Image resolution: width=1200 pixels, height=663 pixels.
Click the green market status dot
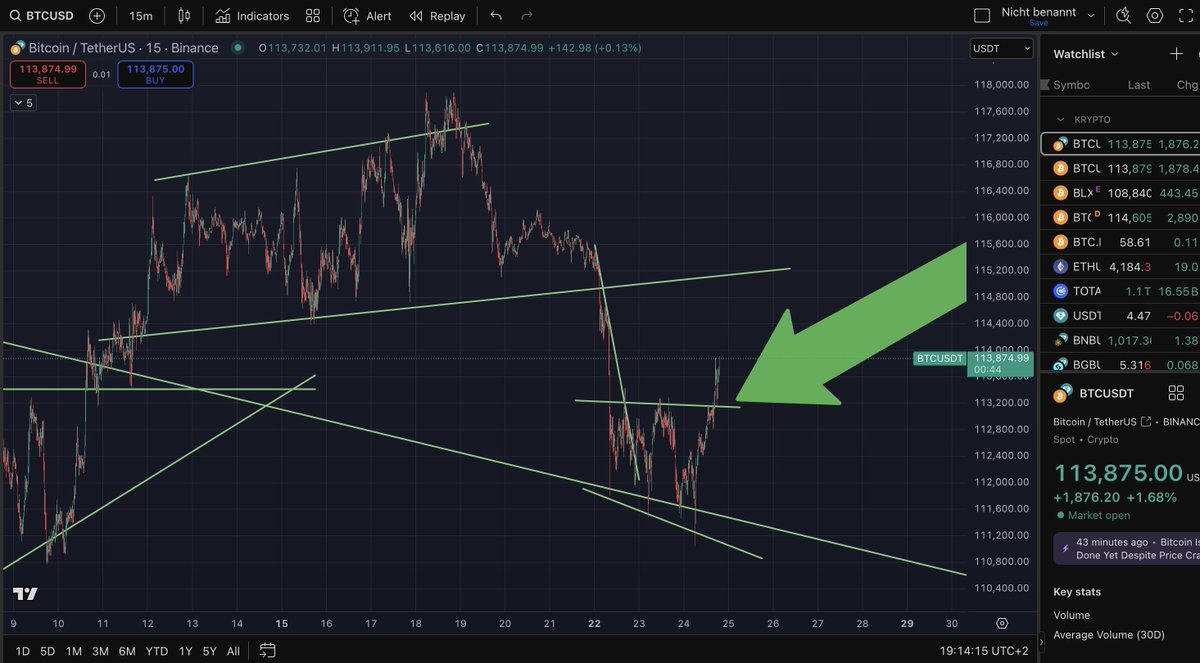click(x=238, y=48)
